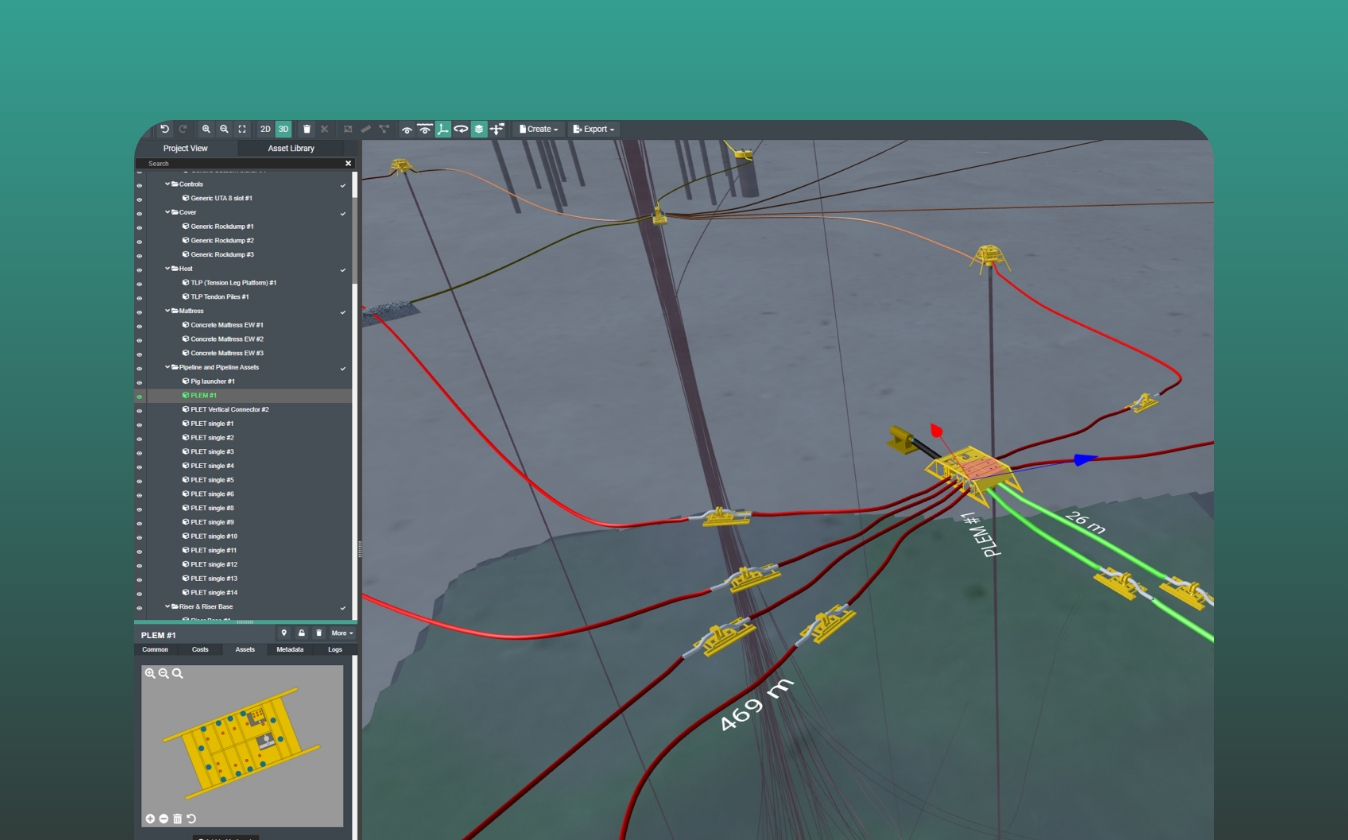
Task: Collapse the Mattress folder in the tree
Action: click(168, 311)
